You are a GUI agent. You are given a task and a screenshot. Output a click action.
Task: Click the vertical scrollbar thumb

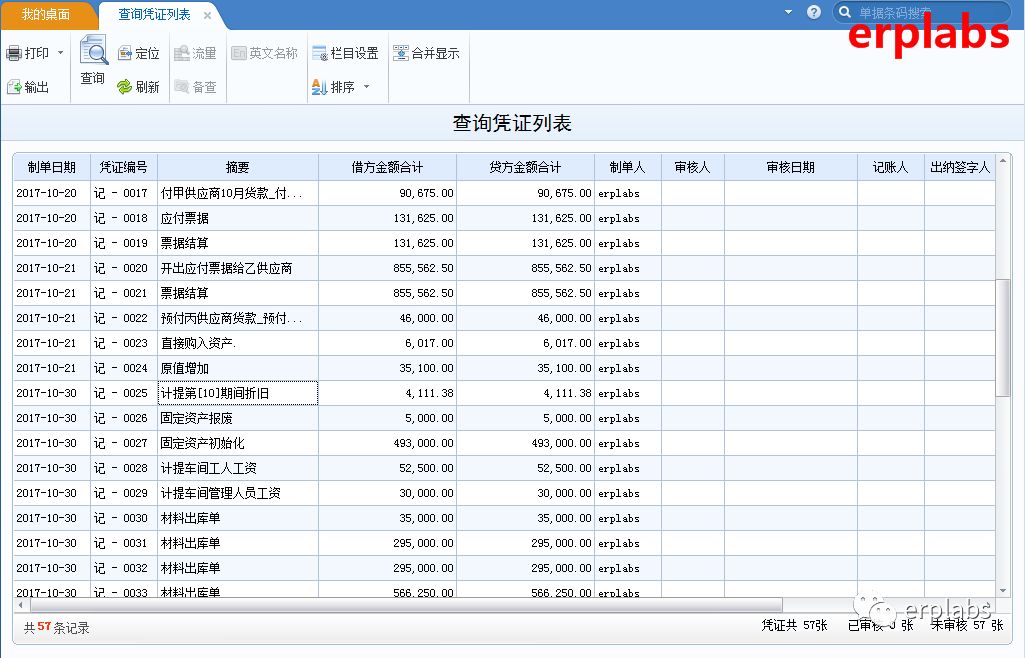tap(1003, 337)
